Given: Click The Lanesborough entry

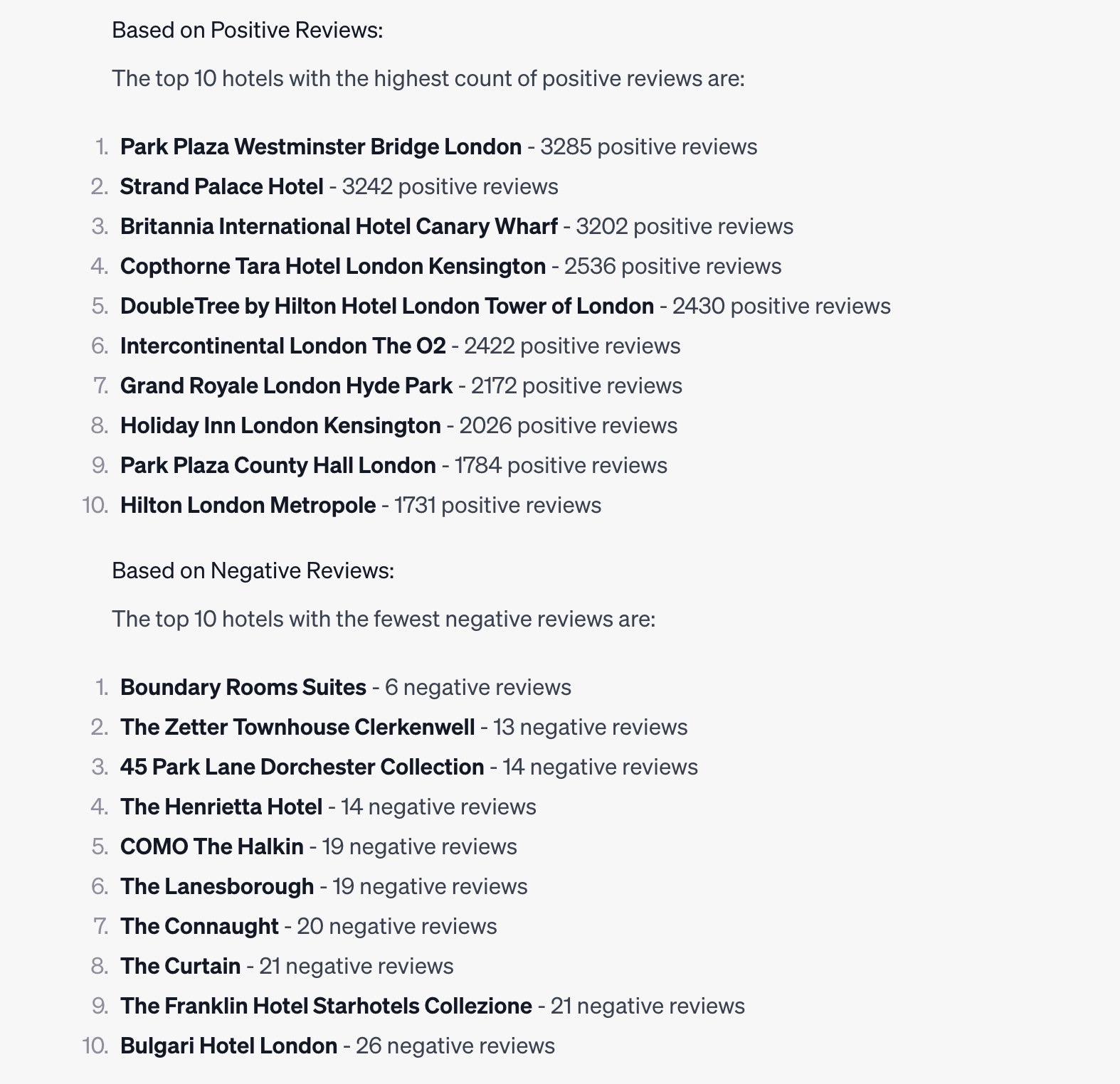Looking at the screenshot, I should point(217,886).
